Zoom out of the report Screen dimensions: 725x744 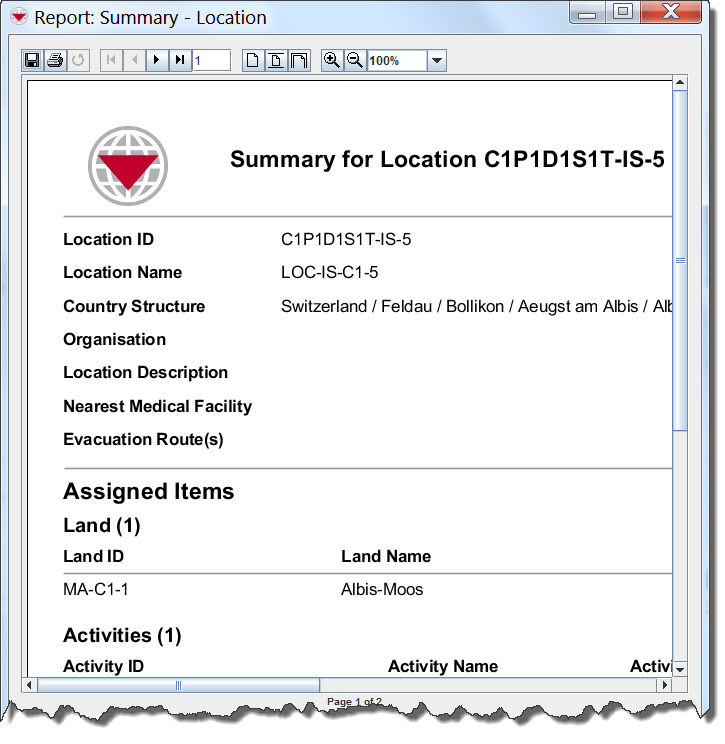(x=355, y=61)
